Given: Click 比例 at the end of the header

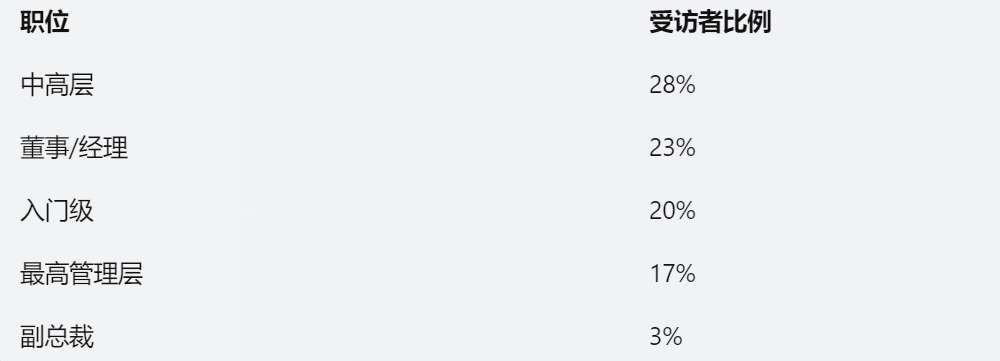Looking at the screenshot, I should tap(747, 22).
